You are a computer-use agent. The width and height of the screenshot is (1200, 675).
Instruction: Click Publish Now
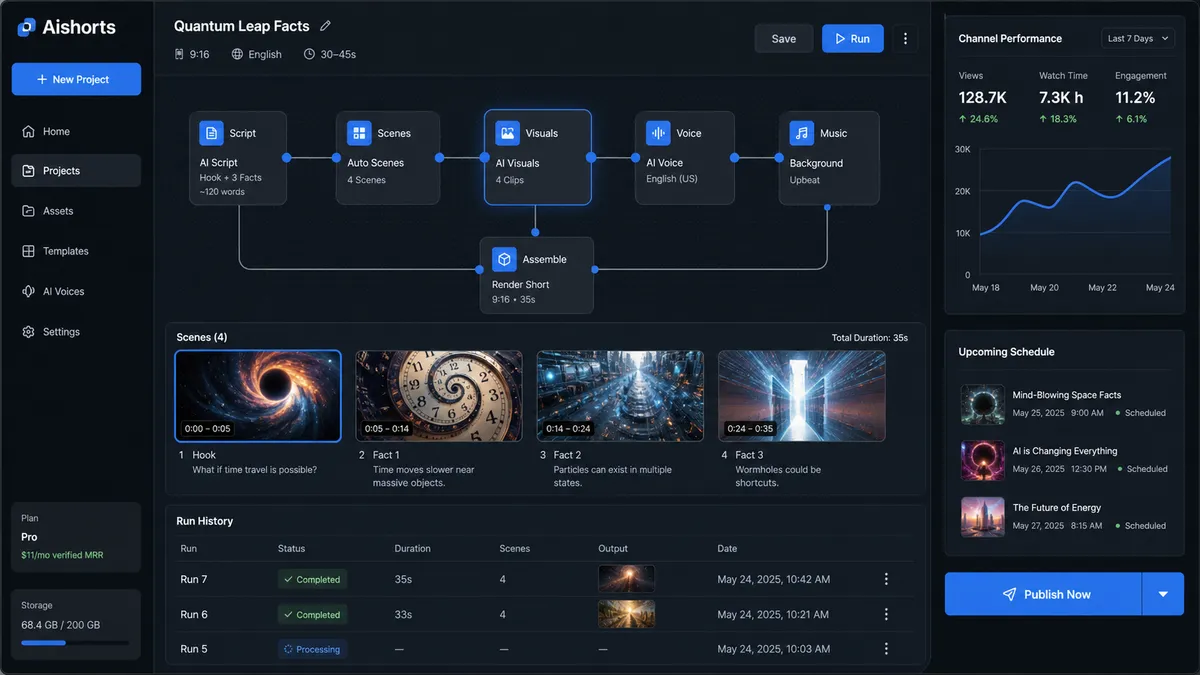click(x=1043, y=594)
